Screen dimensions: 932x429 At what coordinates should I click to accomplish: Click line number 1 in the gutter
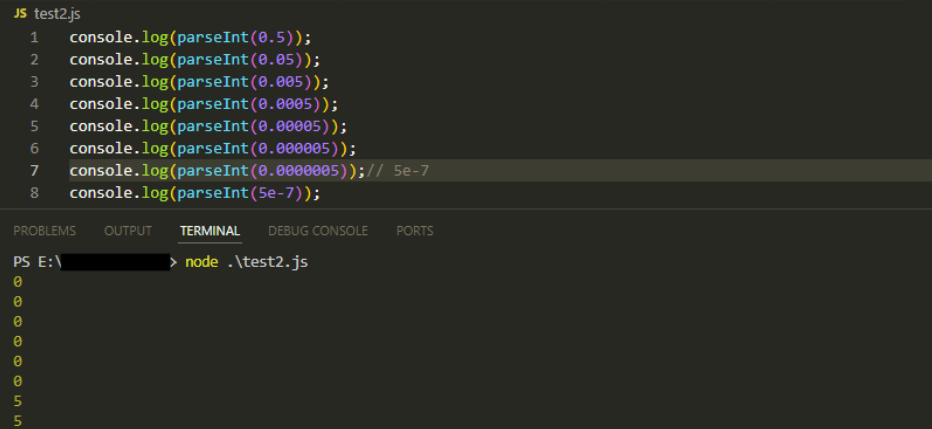coord(34,37)
